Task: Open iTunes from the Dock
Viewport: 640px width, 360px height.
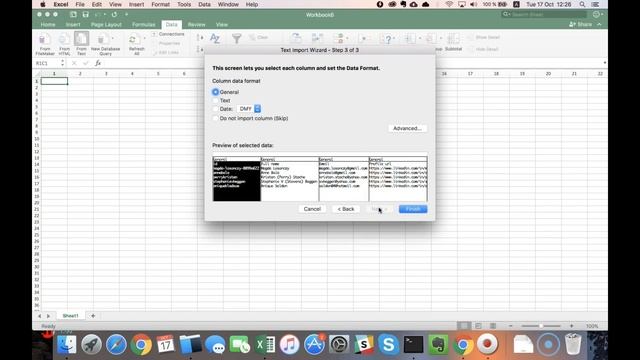Action: (x=289, y=344)
